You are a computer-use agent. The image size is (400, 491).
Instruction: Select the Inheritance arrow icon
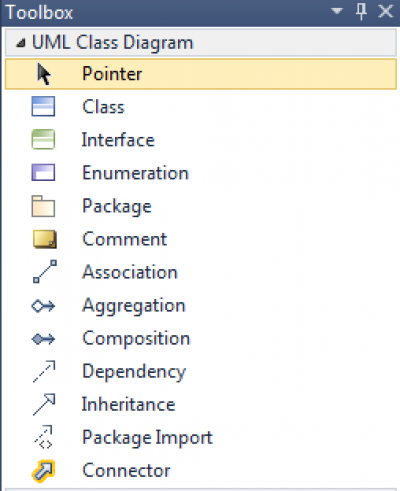pyautogui.click(x=44, y=404)
